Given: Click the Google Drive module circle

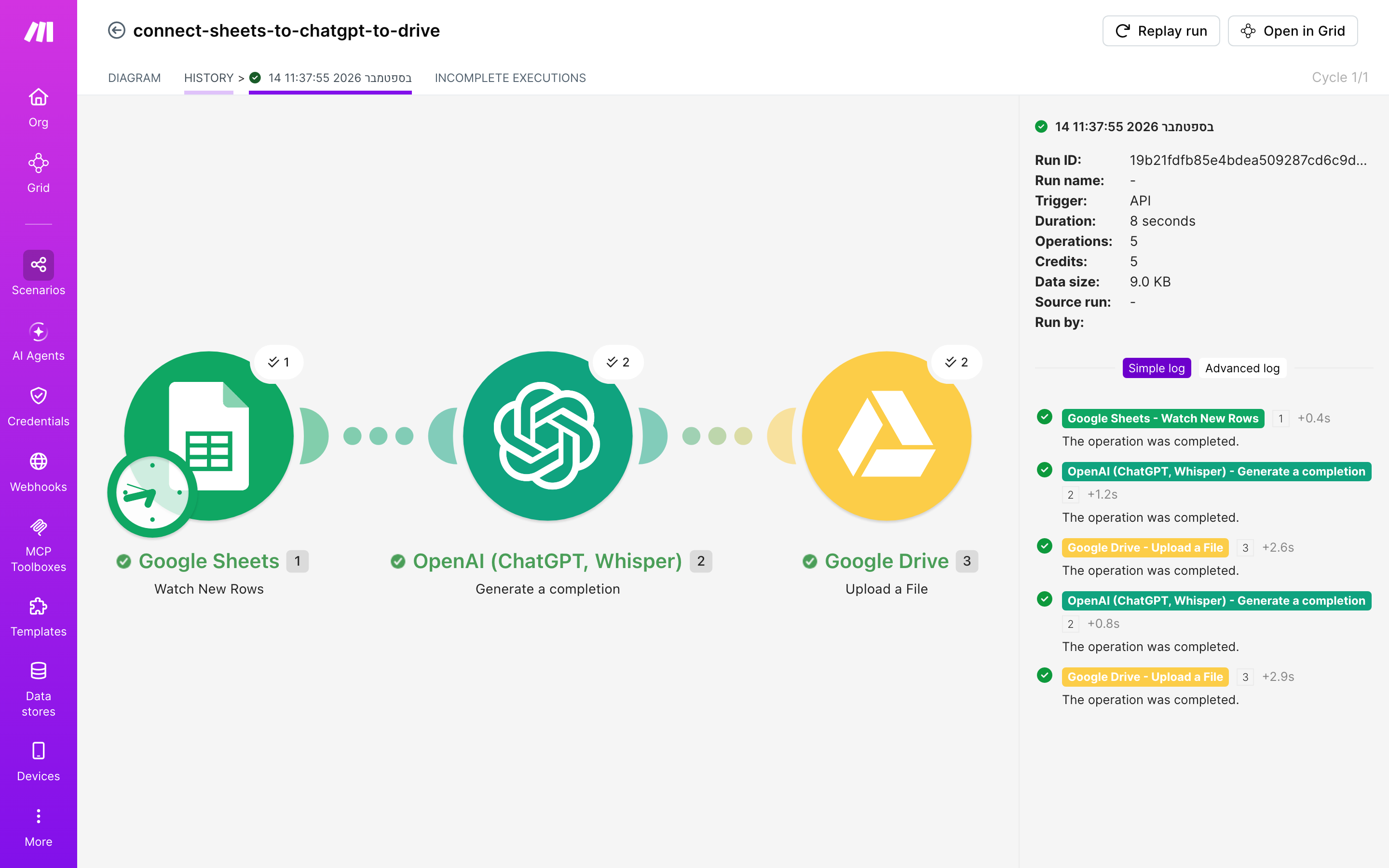Looking at the screenshot, I should (886, 436).
